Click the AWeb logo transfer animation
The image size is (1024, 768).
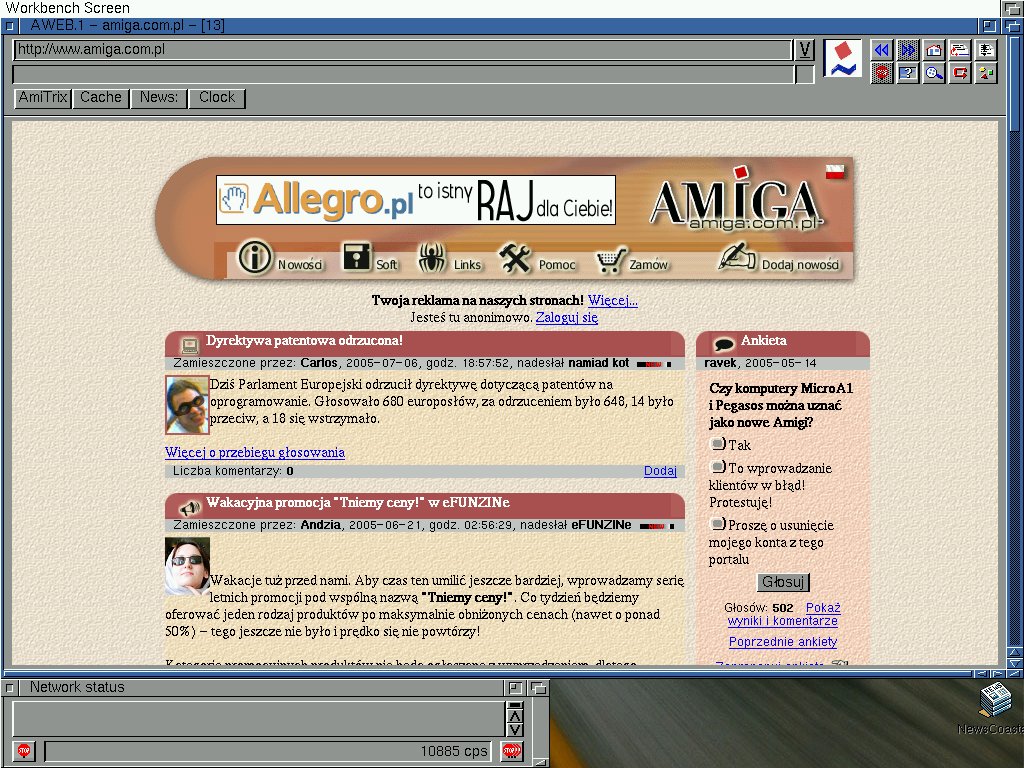tap(842, 59)
